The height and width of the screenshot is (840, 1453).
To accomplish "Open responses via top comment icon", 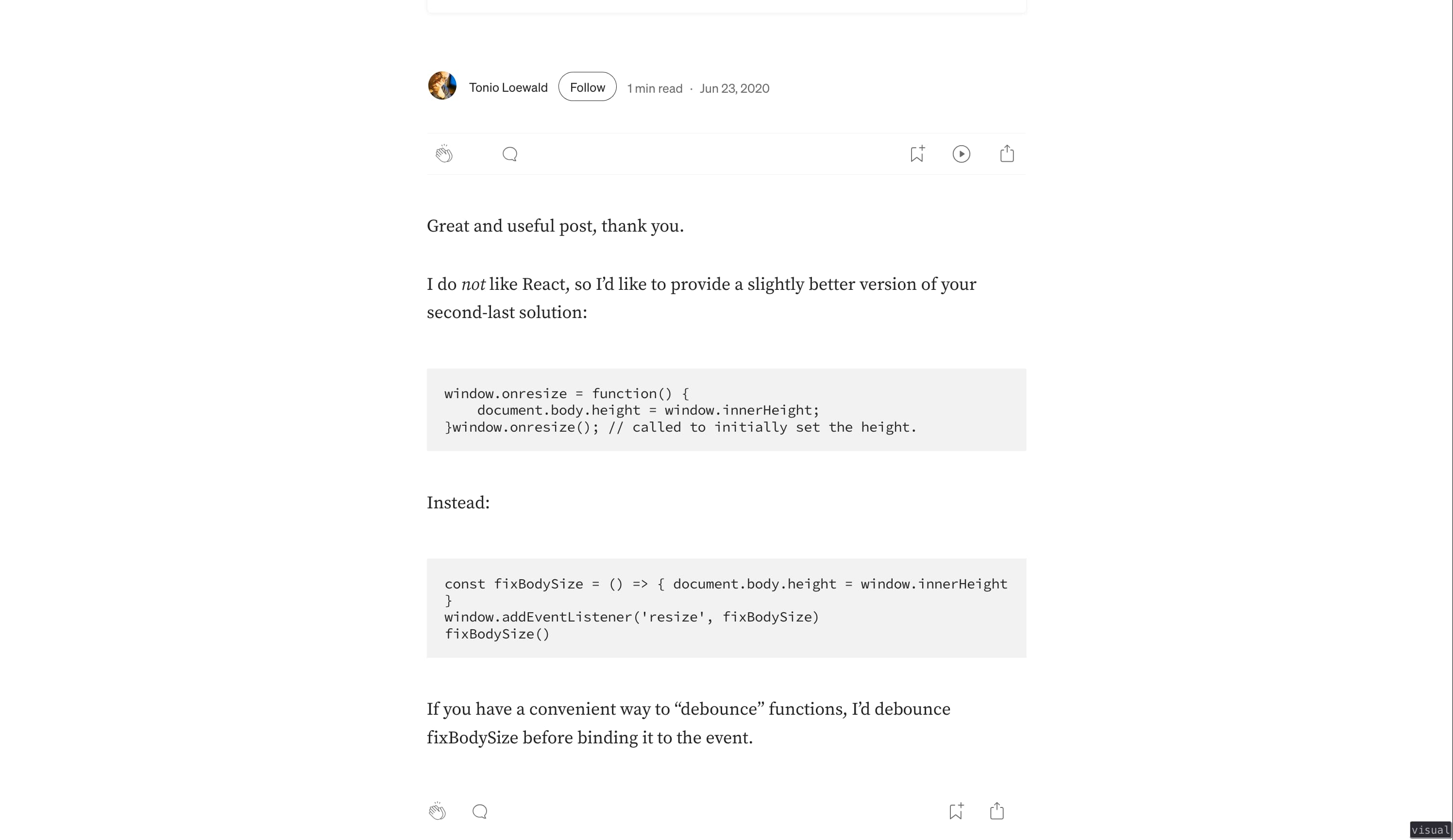I will pos(510,154).
